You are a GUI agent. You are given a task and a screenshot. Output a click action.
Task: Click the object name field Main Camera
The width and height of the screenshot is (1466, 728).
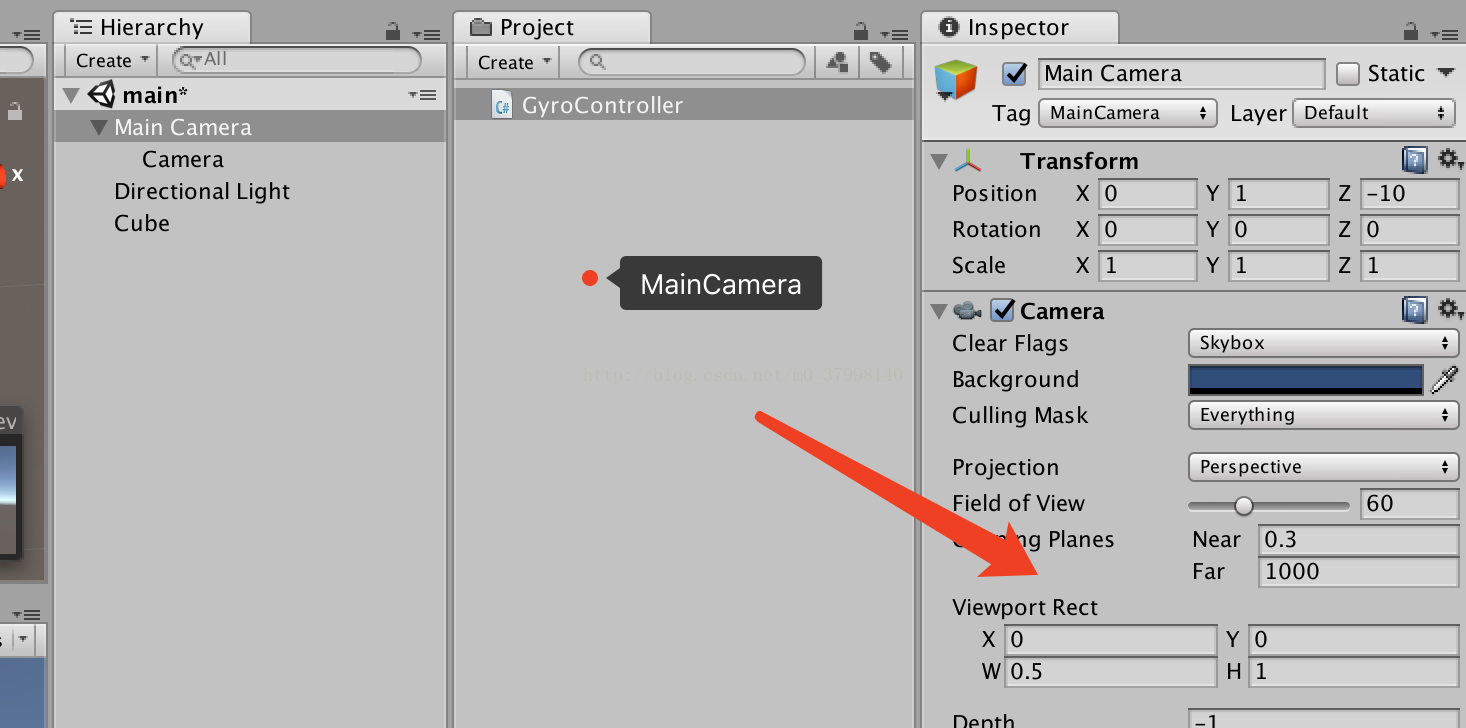coord(1182,74)
